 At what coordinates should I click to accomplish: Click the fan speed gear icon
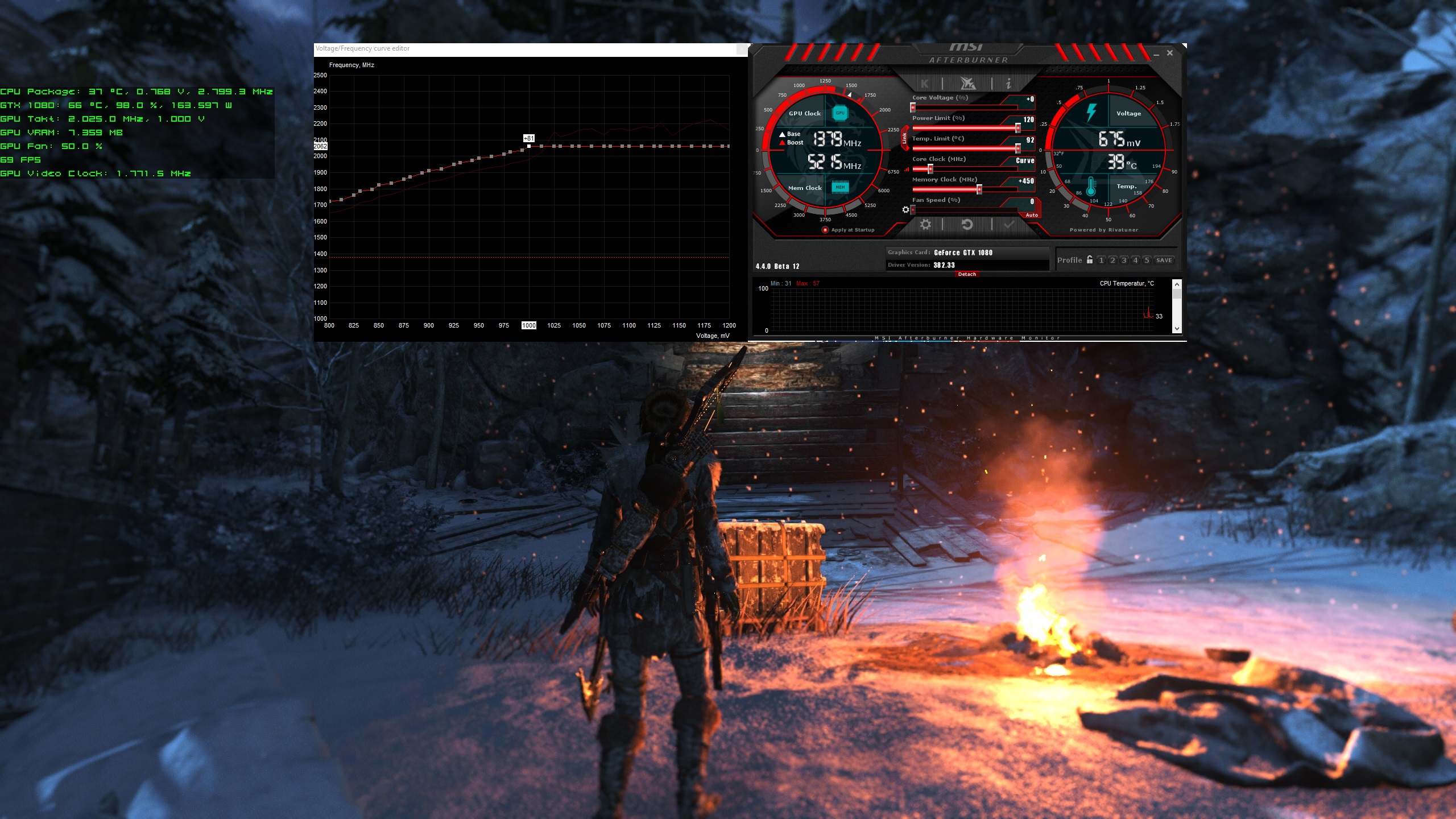(x=906, y=210)
